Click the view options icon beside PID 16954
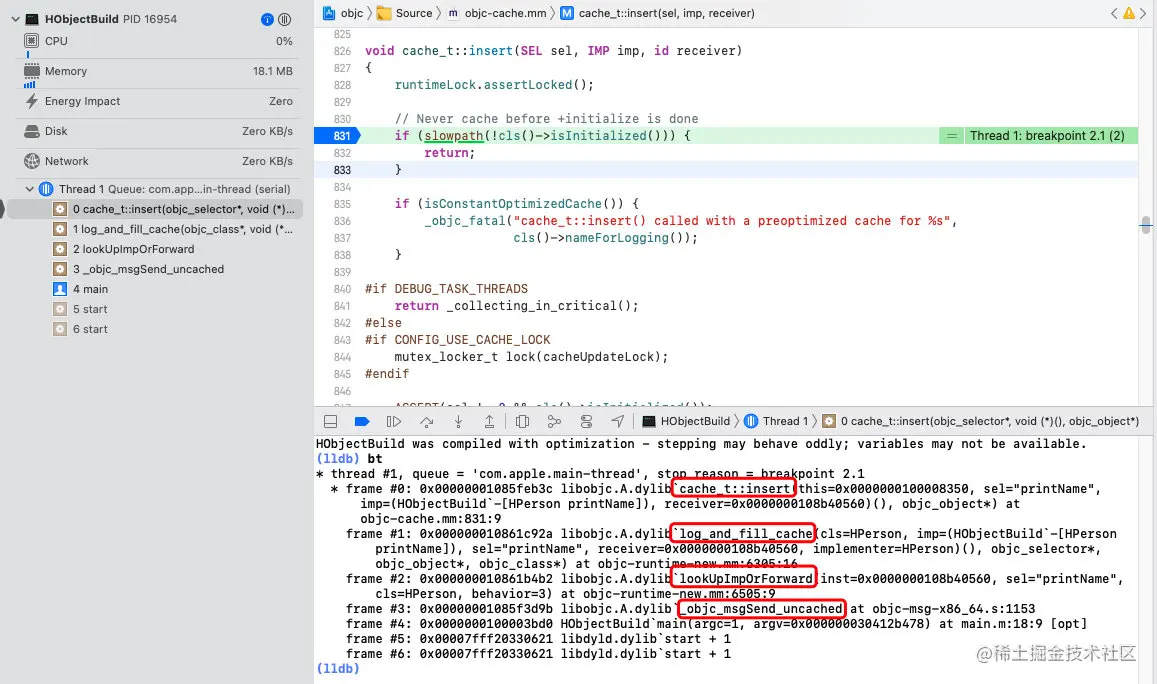This screenshot has height=684, width=1157. tap(285, 19)
